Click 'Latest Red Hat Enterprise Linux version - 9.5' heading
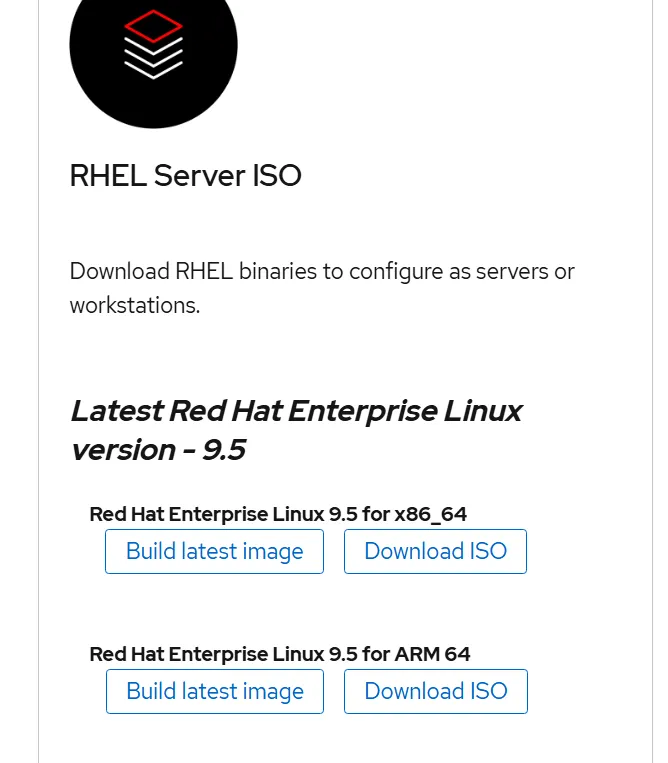The width and height of the screenshot is (668, 763). click(x=296, y=430)
